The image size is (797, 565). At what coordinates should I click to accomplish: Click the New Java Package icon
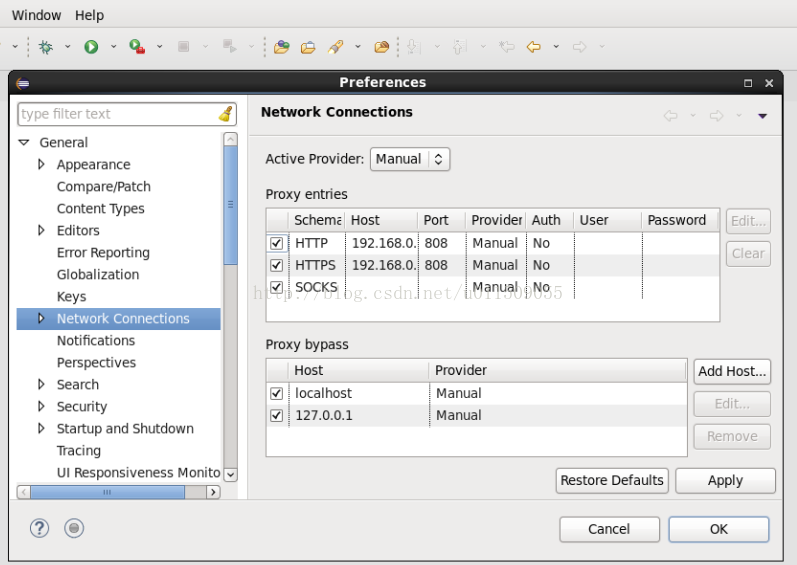pyautogui.click(x=282, y=47)
